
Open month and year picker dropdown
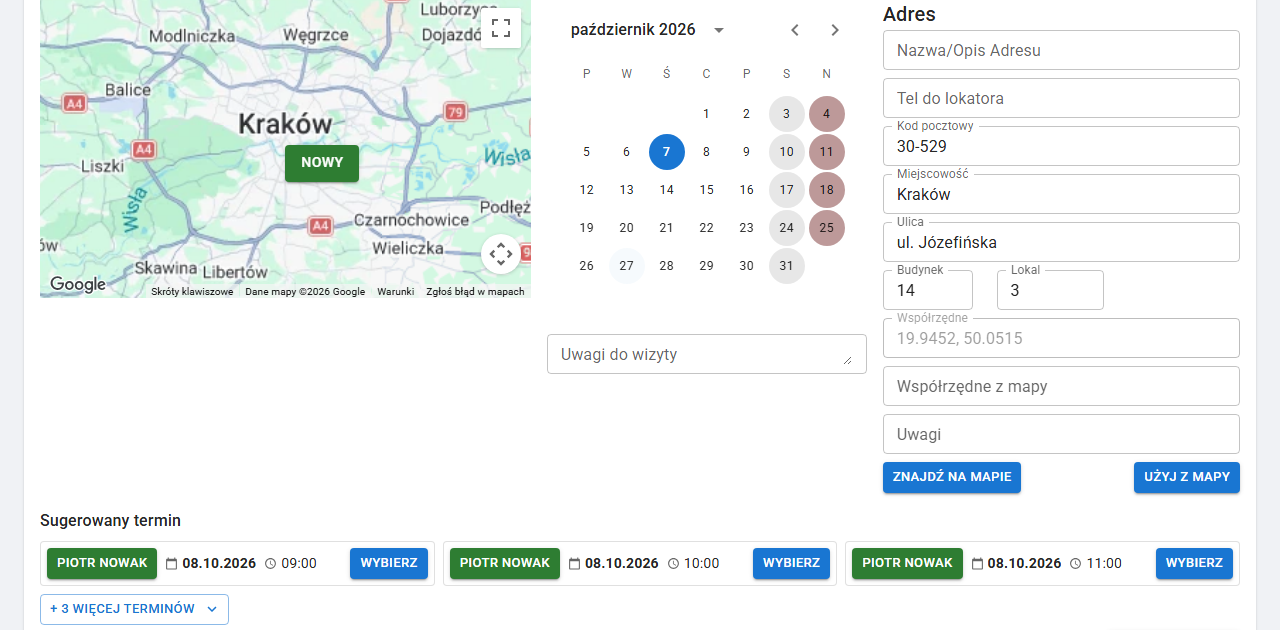pos(718,30)
